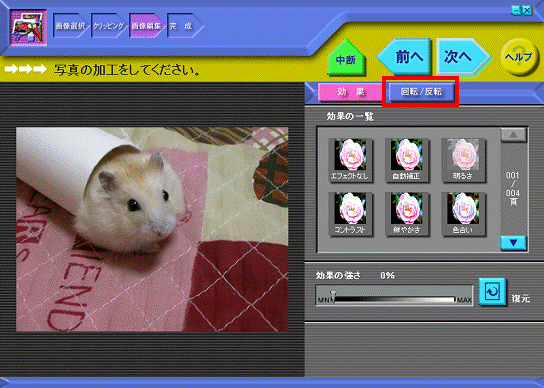Click the 次へ next button
This screenshot has width=544, height=388.
click(x=463, y=57)
